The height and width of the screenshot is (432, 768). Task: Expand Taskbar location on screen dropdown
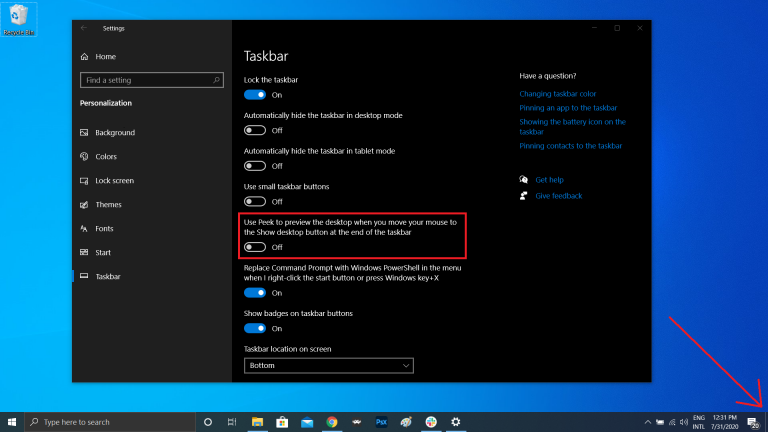click(x=328, y=366)
